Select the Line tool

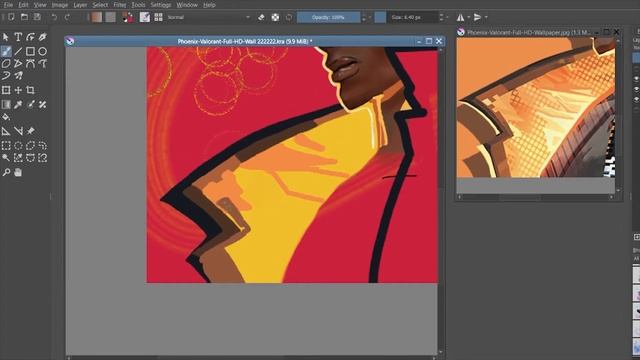[18, 51]
